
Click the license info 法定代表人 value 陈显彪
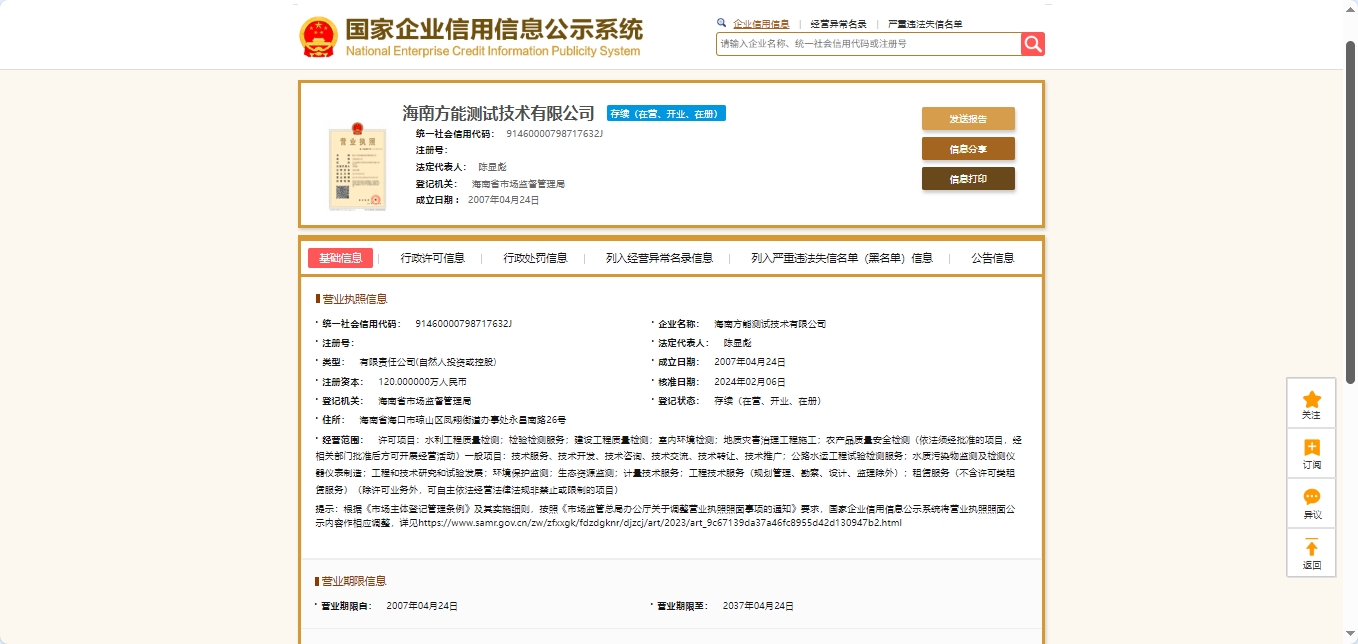click(x=738, y=343)
